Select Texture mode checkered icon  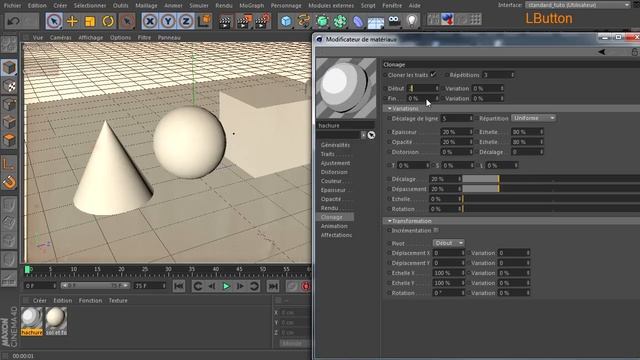pyautogui.click(x=9, y=86)
